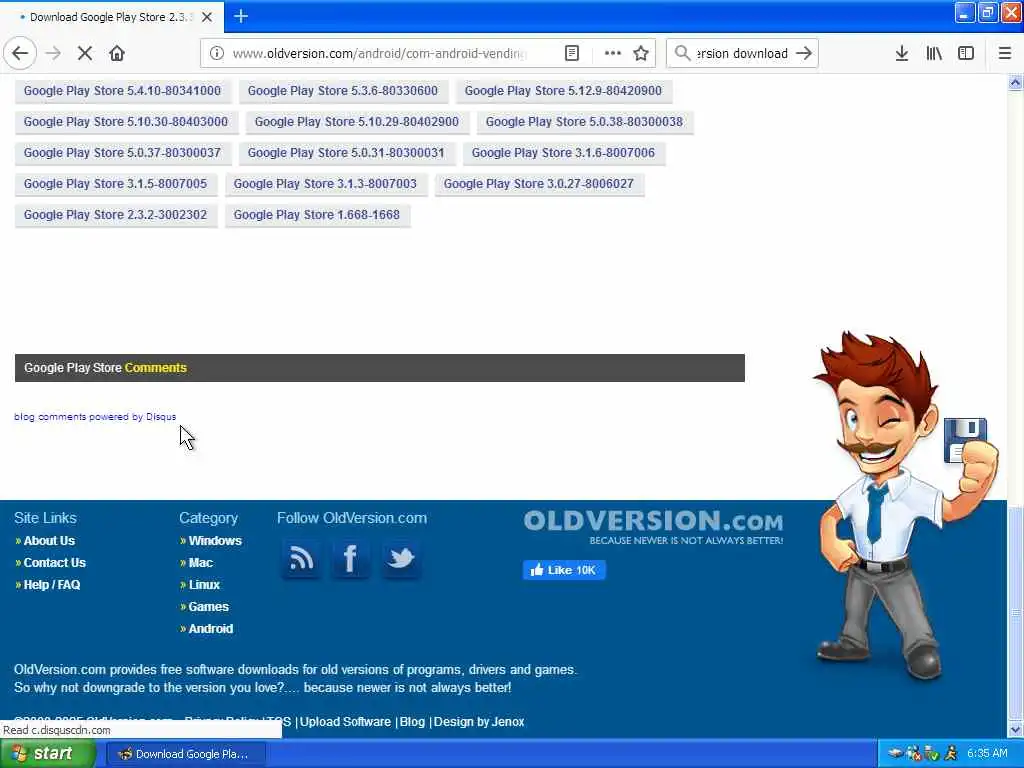Visit the Contact Us footer link
This screenshot has width=1024, height=768.
coord(55,563)
